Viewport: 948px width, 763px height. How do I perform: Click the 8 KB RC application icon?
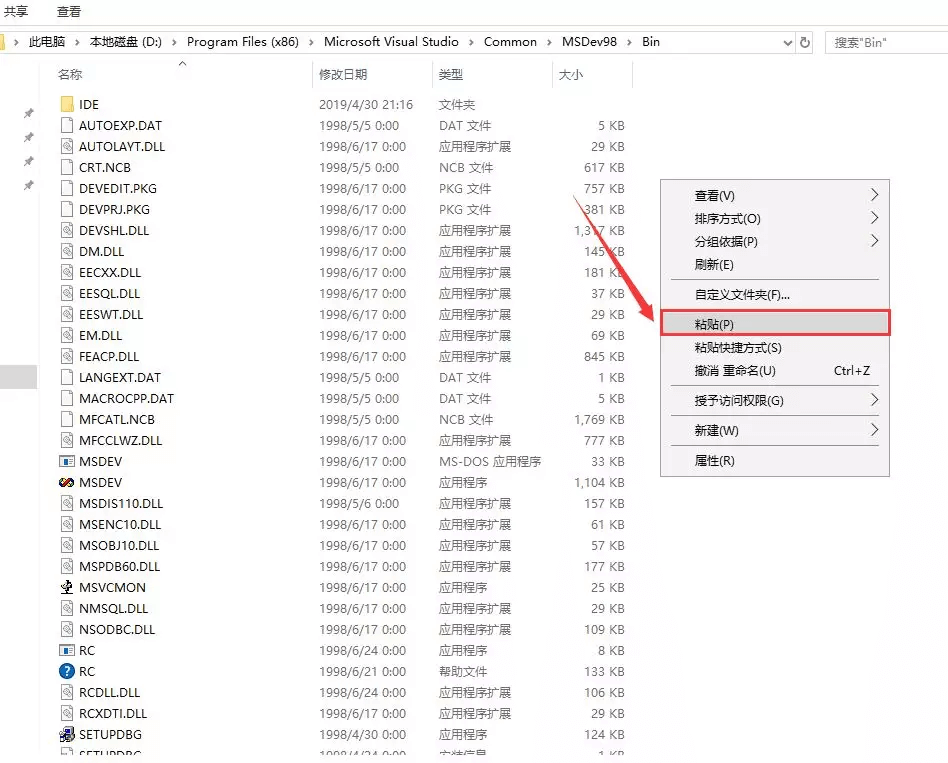click(x=67, y=651)
